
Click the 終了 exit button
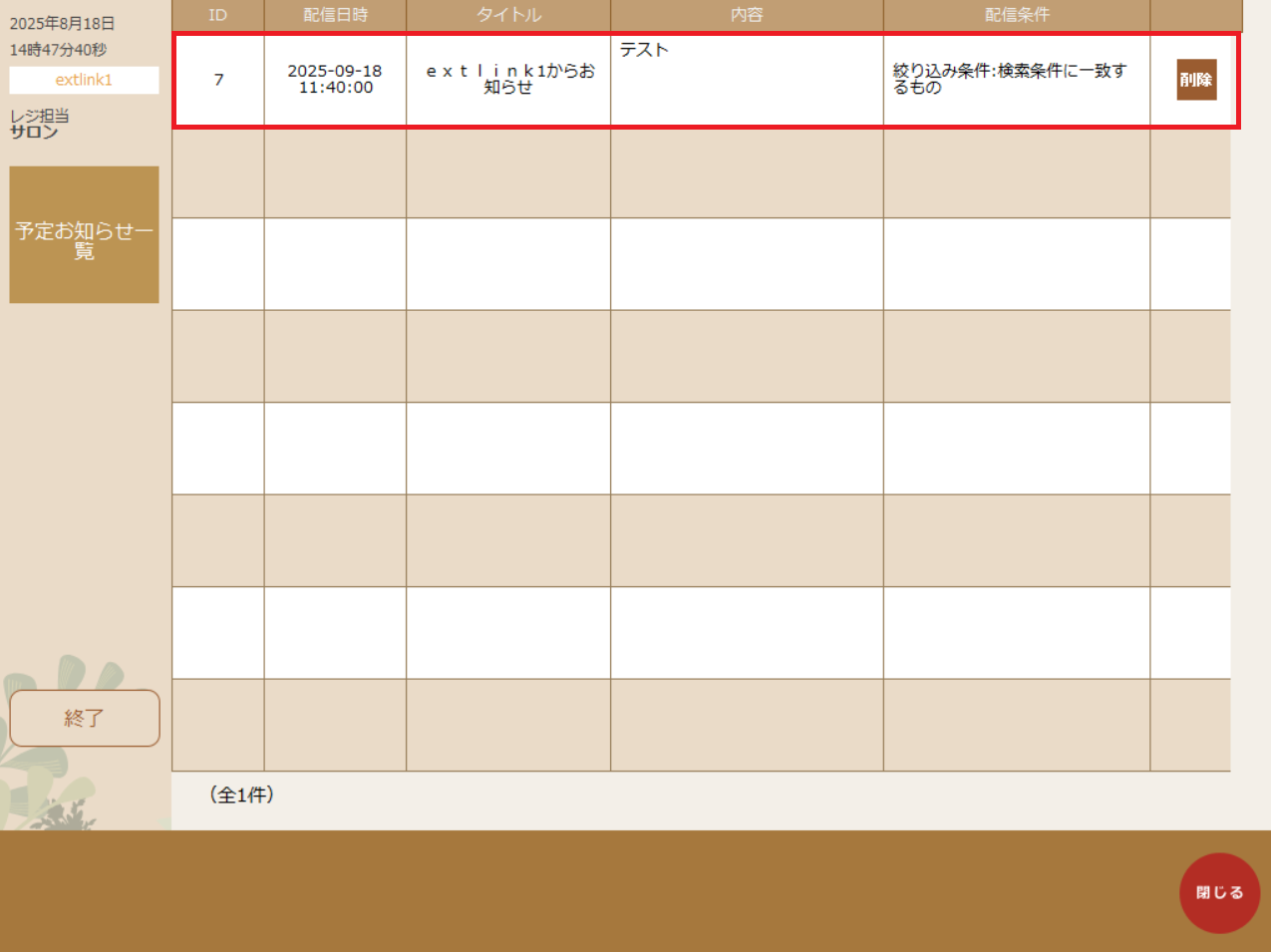(x=84, y=718)
